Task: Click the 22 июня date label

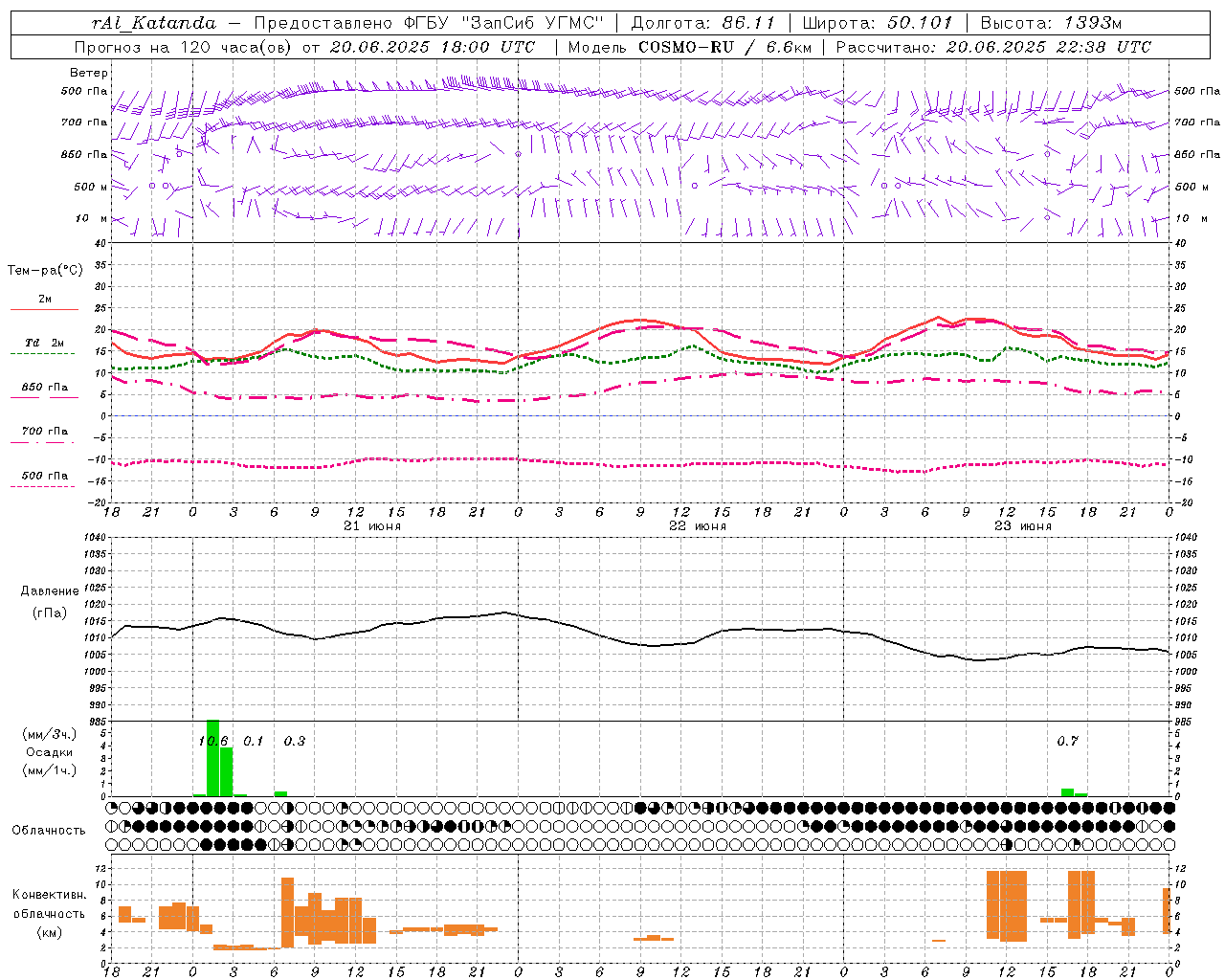Action: click(698, 526)
